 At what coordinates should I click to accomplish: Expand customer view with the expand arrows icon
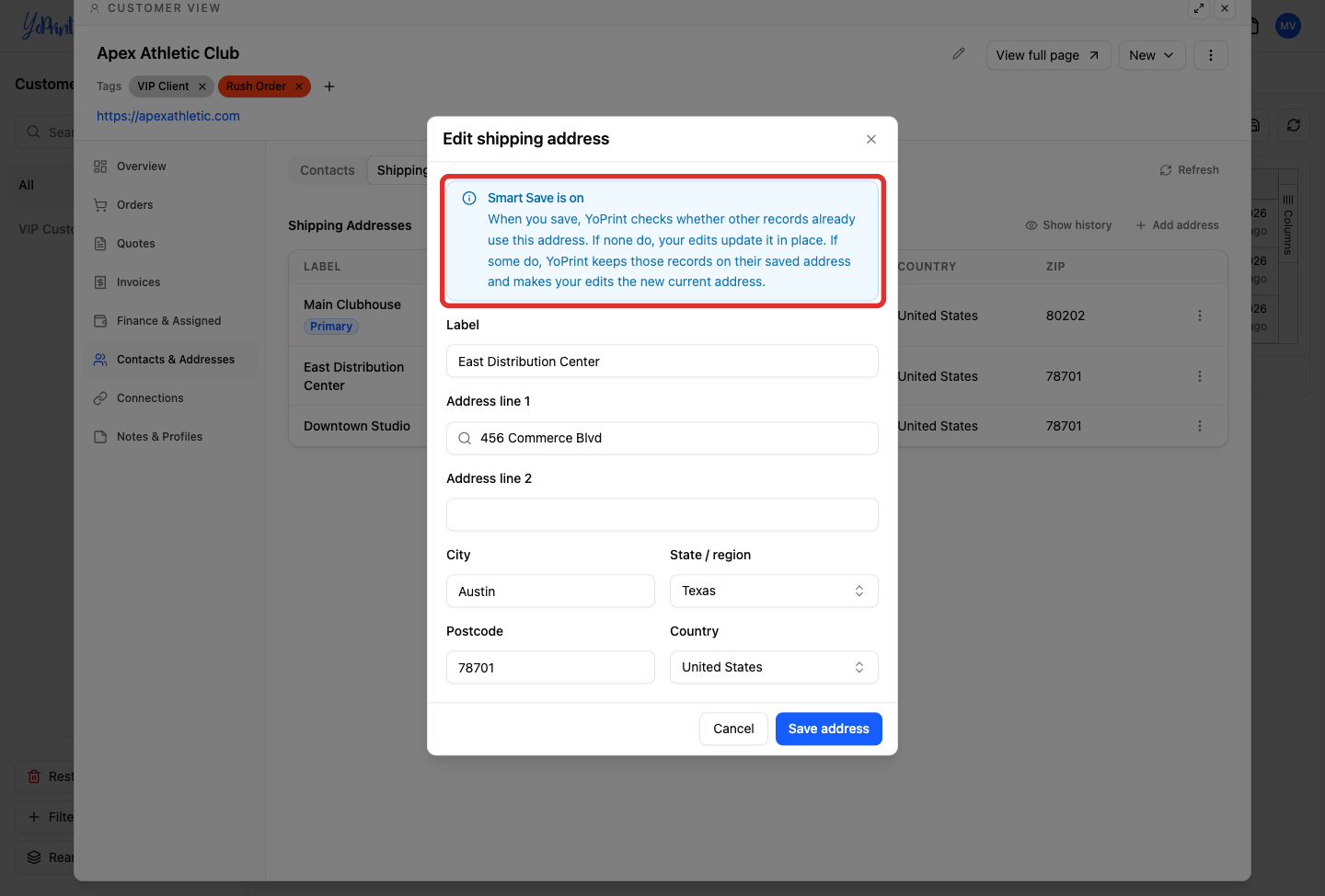1199,8
